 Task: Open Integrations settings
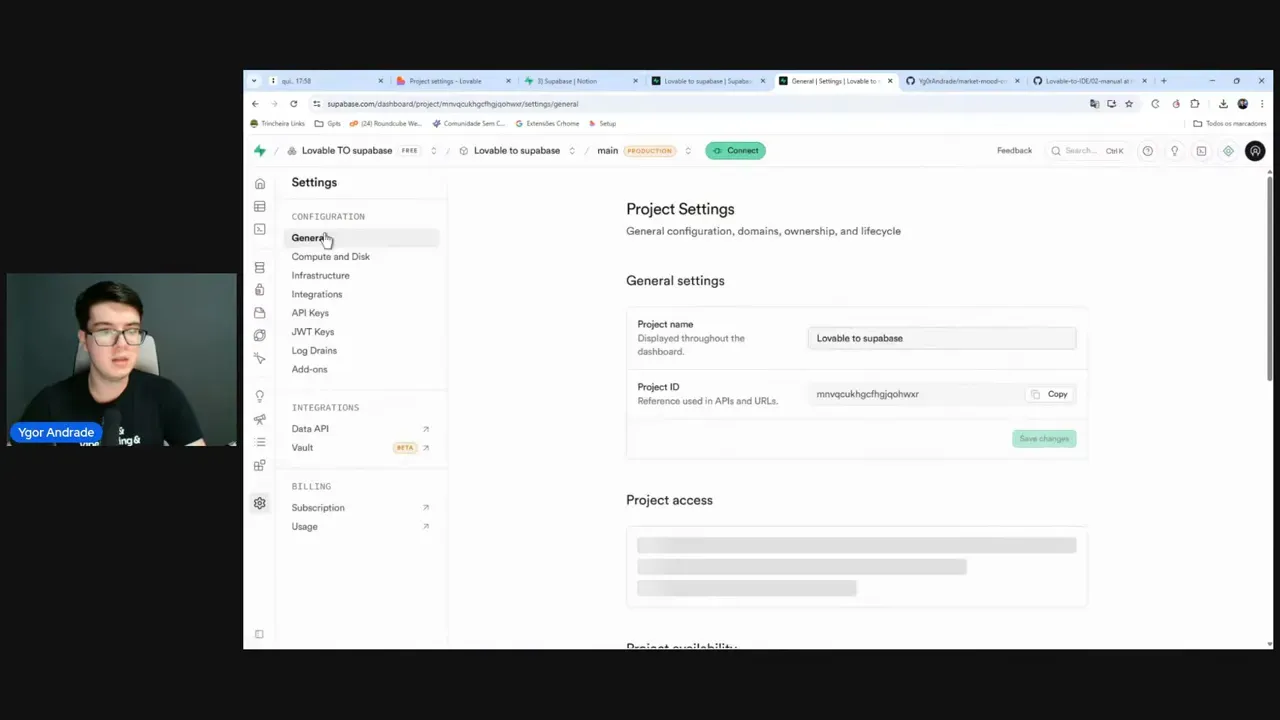pyautogui.click(x=317, y=295)
